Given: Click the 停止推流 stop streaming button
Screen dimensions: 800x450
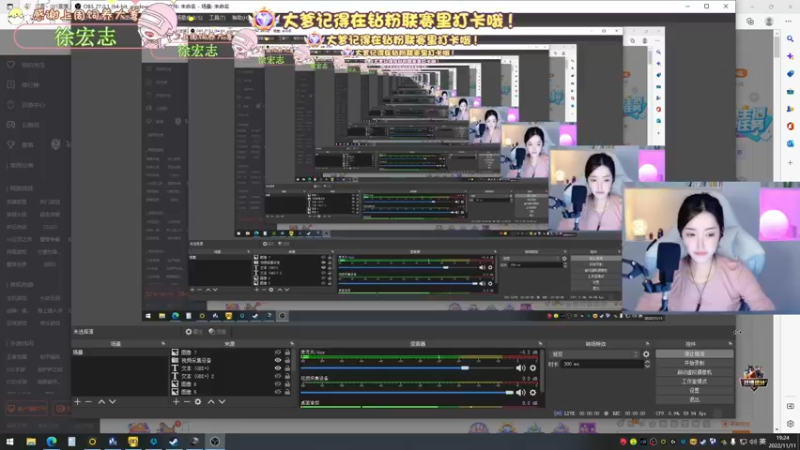Looking at the screenshot, I should click(x=694, y=354).
